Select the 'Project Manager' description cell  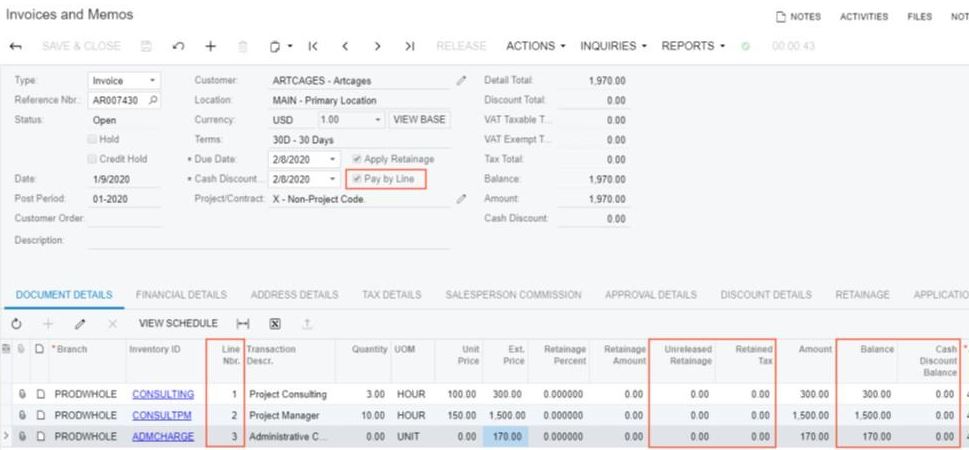[290, 415]
